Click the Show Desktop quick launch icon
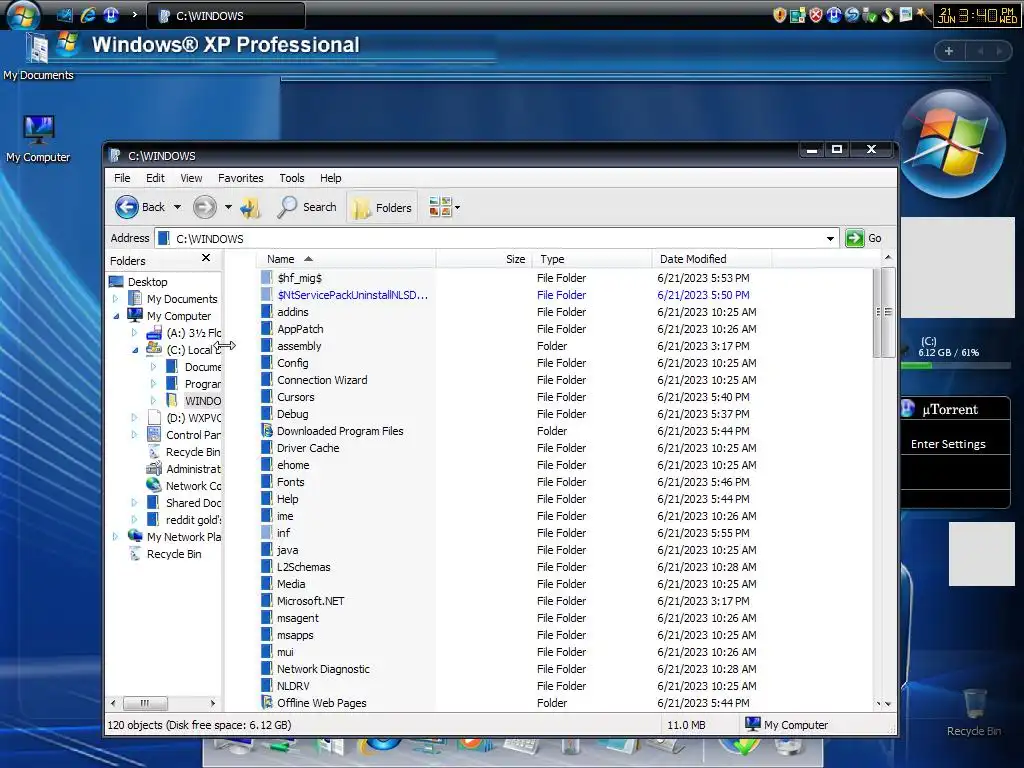This screenshot has width=1024, height=768. point(65,15)
